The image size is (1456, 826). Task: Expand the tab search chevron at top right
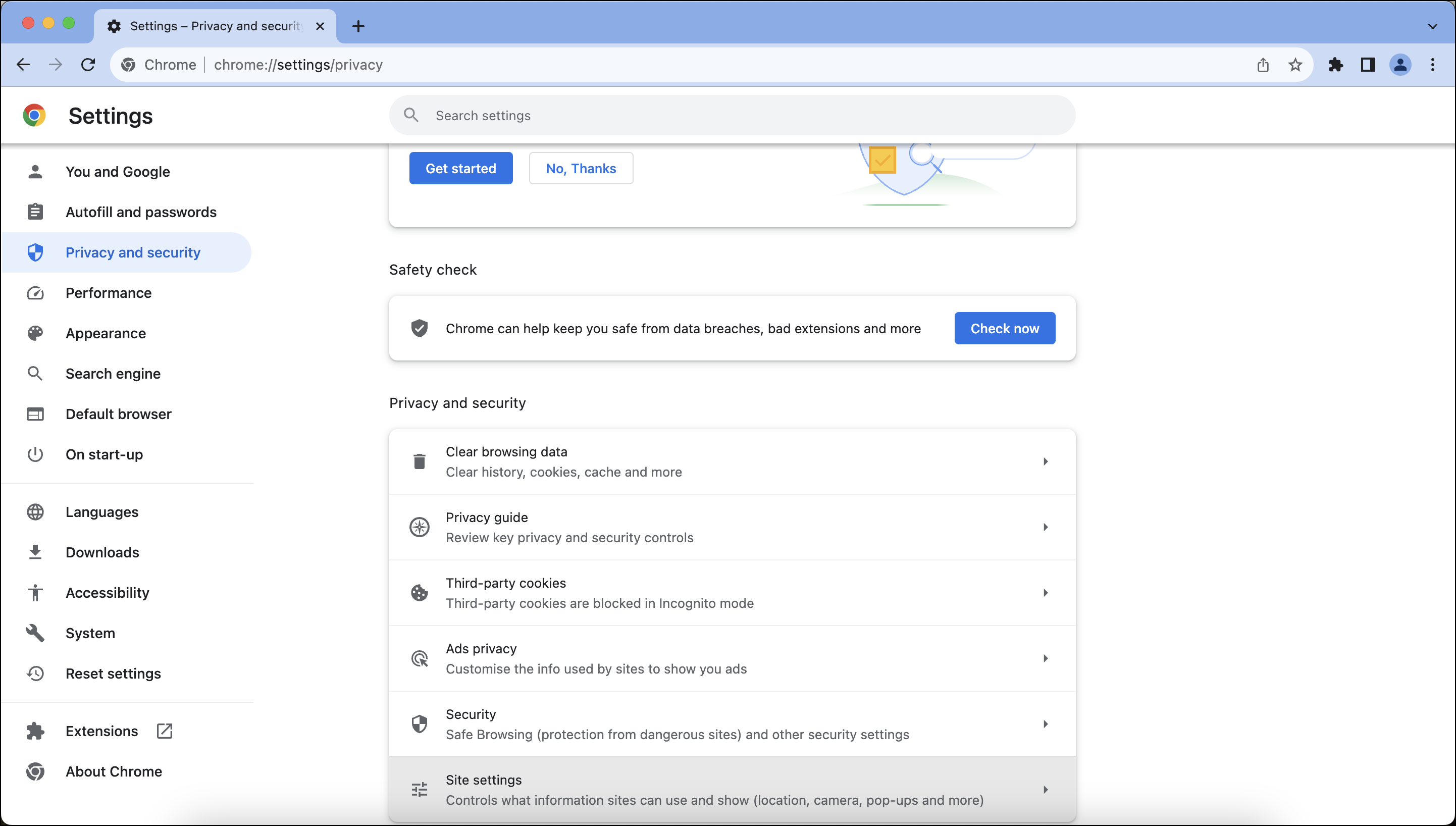(x=1432, y=26)
